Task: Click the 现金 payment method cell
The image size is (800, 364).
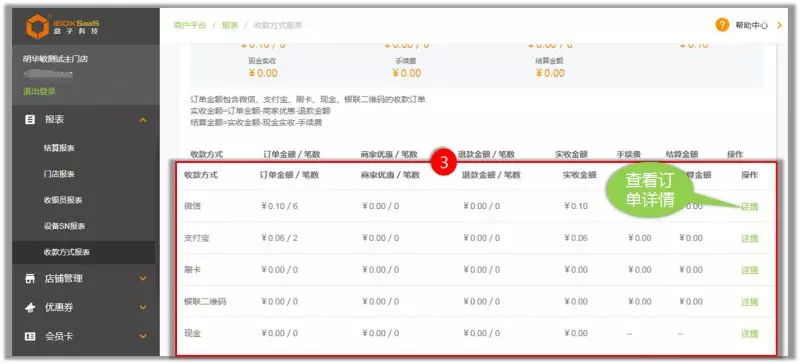Action: 192,333
